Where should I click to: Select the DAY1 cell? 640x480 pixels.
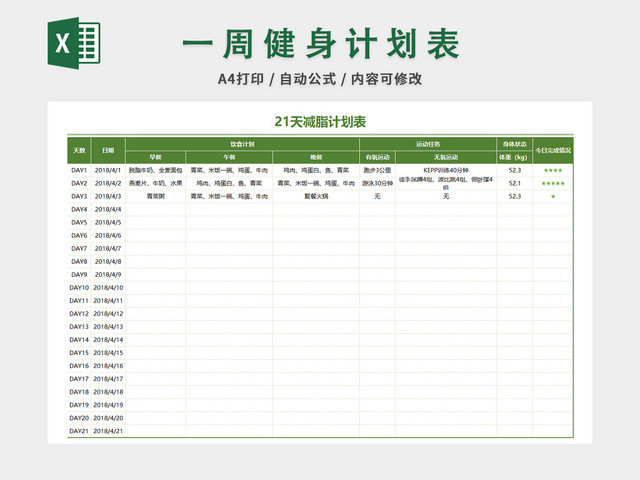click(x=79, y=170)
